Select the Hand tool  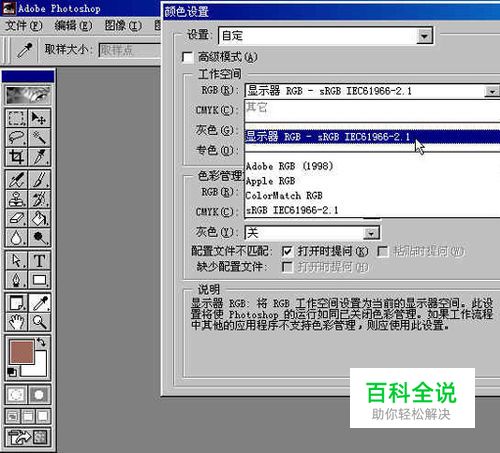pos(16,322)
